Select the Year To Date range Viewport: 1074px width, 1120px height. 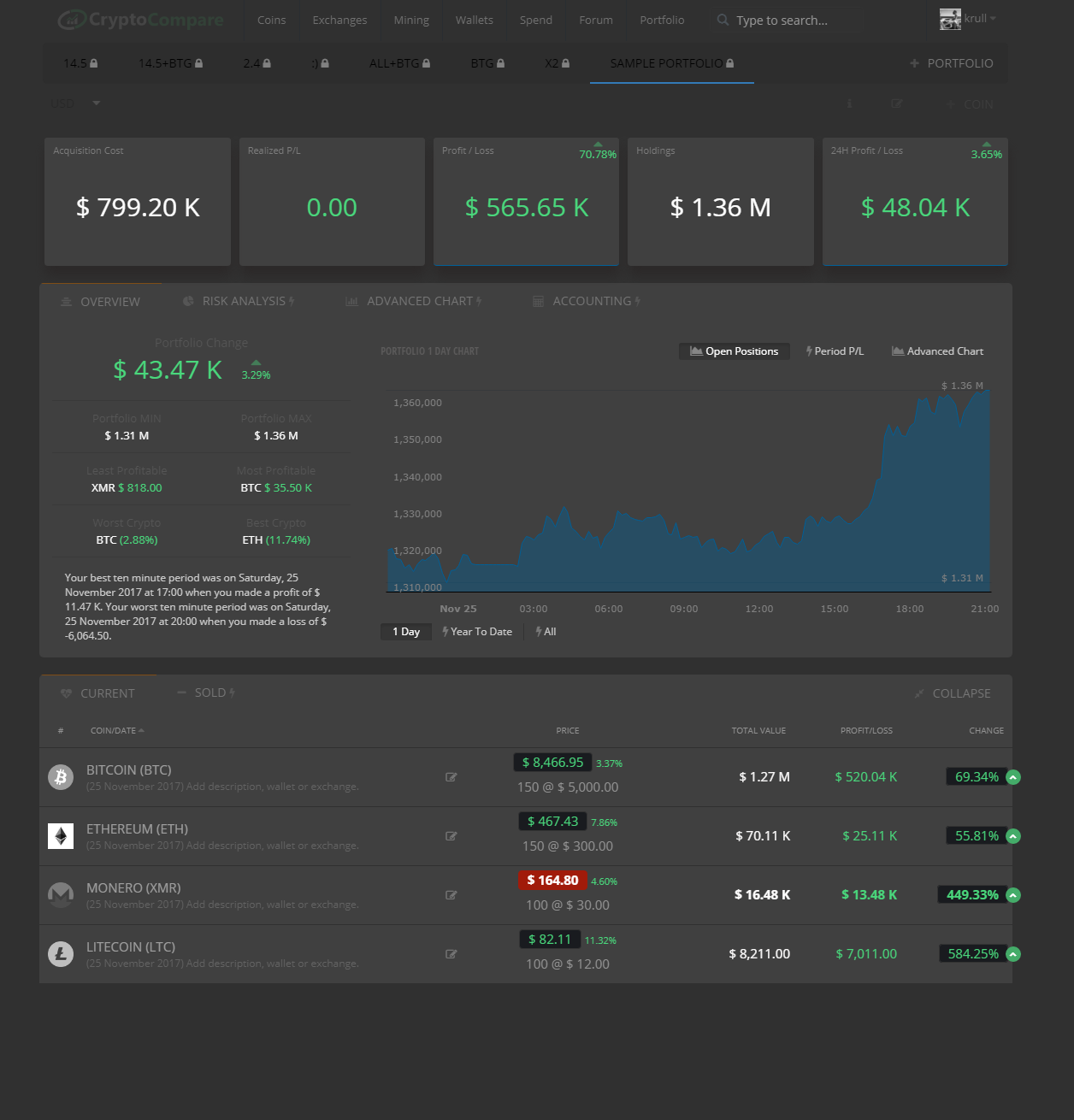click(477, 632)
